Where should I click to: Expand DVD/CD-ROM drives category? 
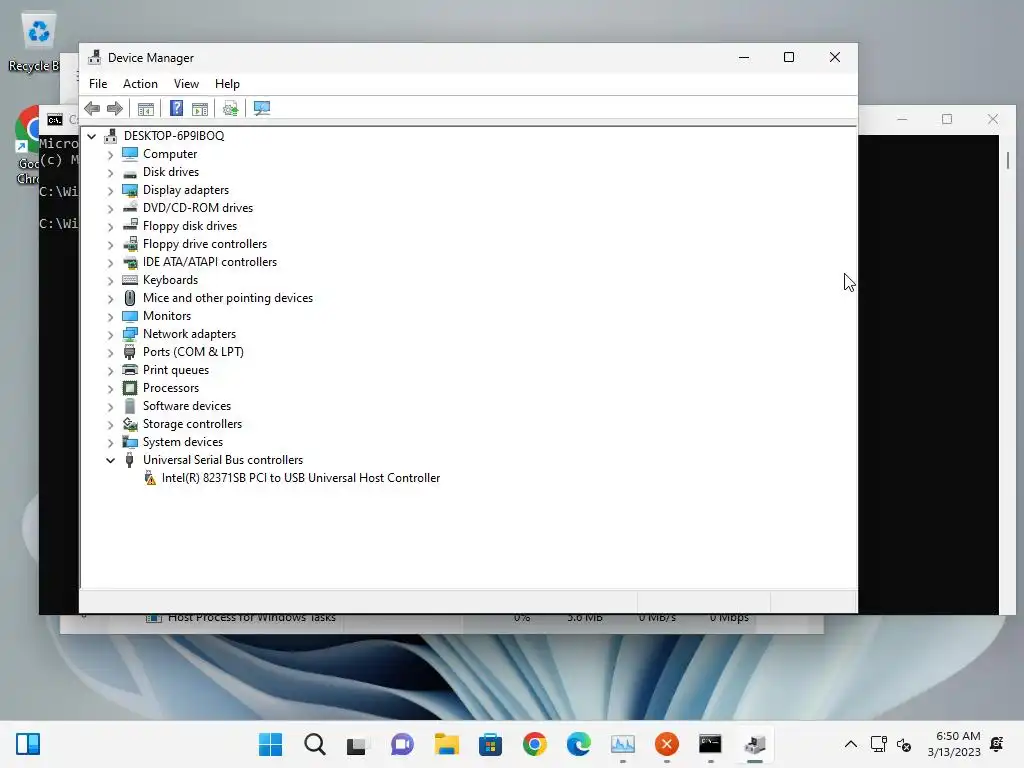click(110, 209)
